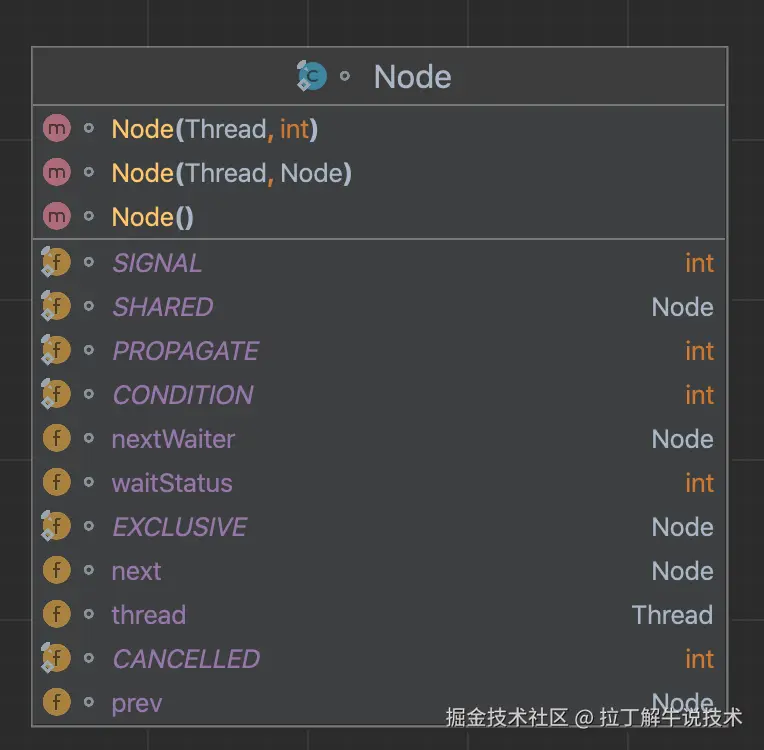Select the EXCLUSIVE field name
This screenshot has width=764, height=750.
point(179,527)
